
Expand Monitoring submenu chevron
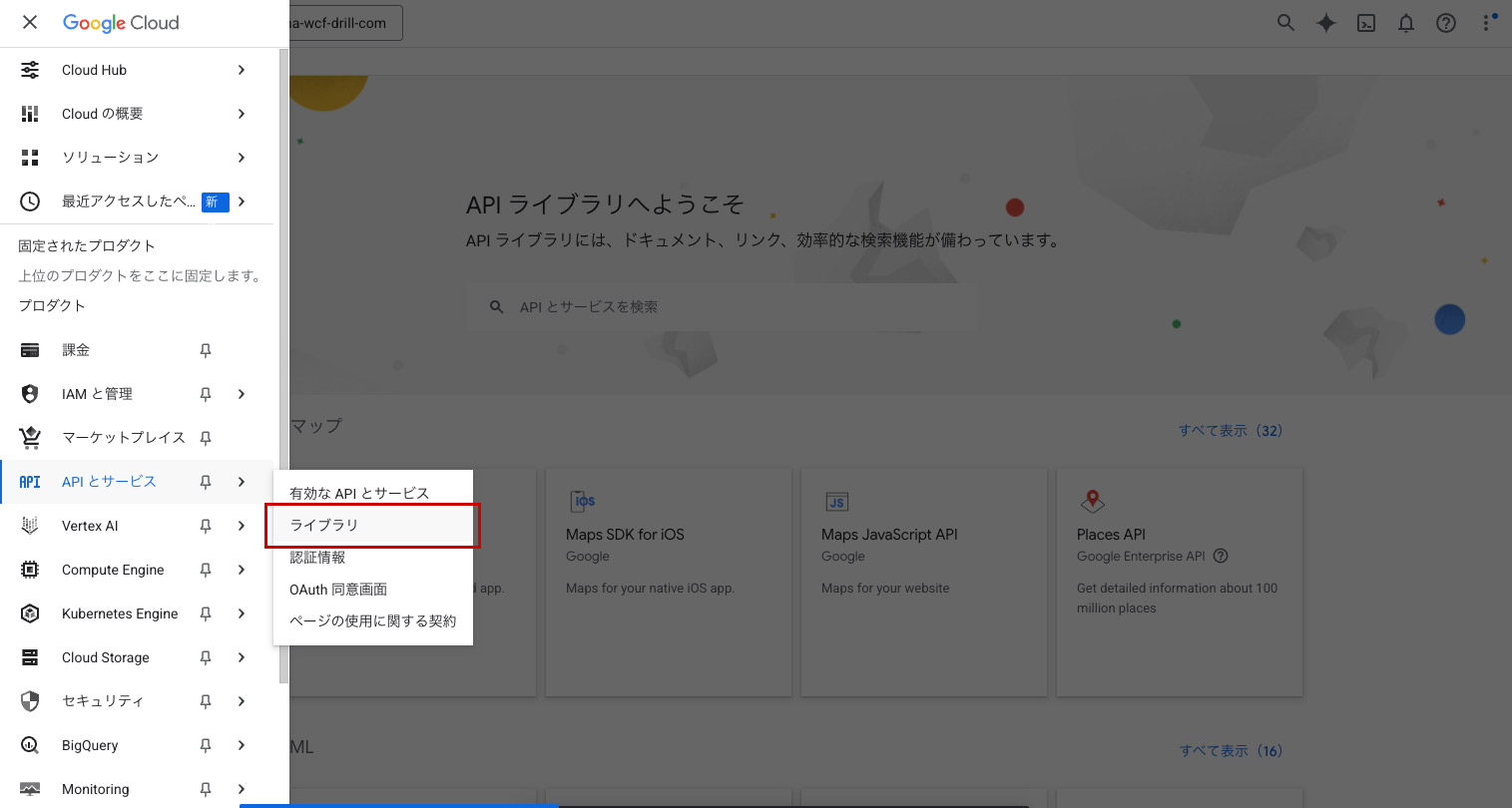(x=242, y=789)
